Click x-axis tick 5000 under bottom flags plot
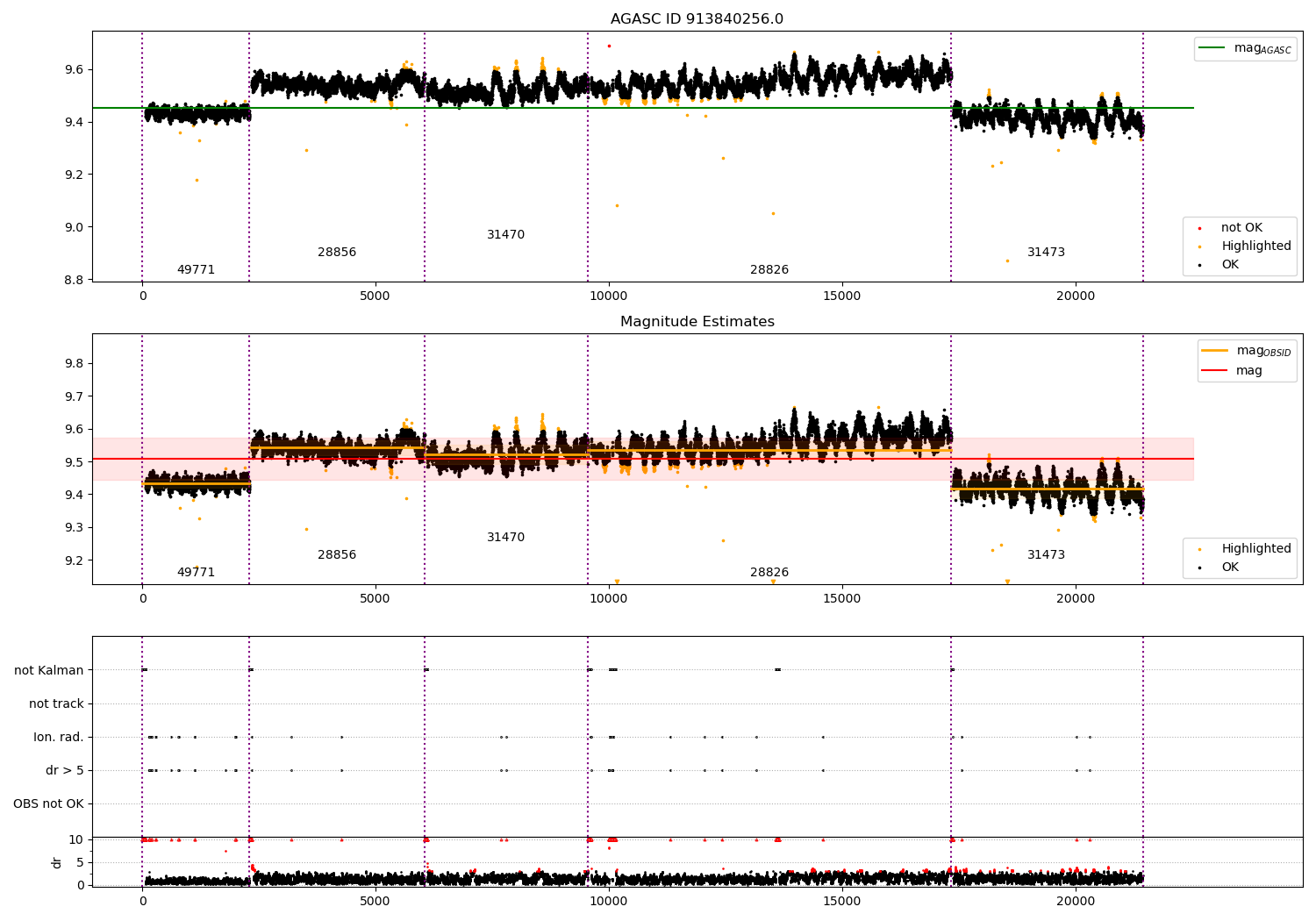 pos(375,902)
